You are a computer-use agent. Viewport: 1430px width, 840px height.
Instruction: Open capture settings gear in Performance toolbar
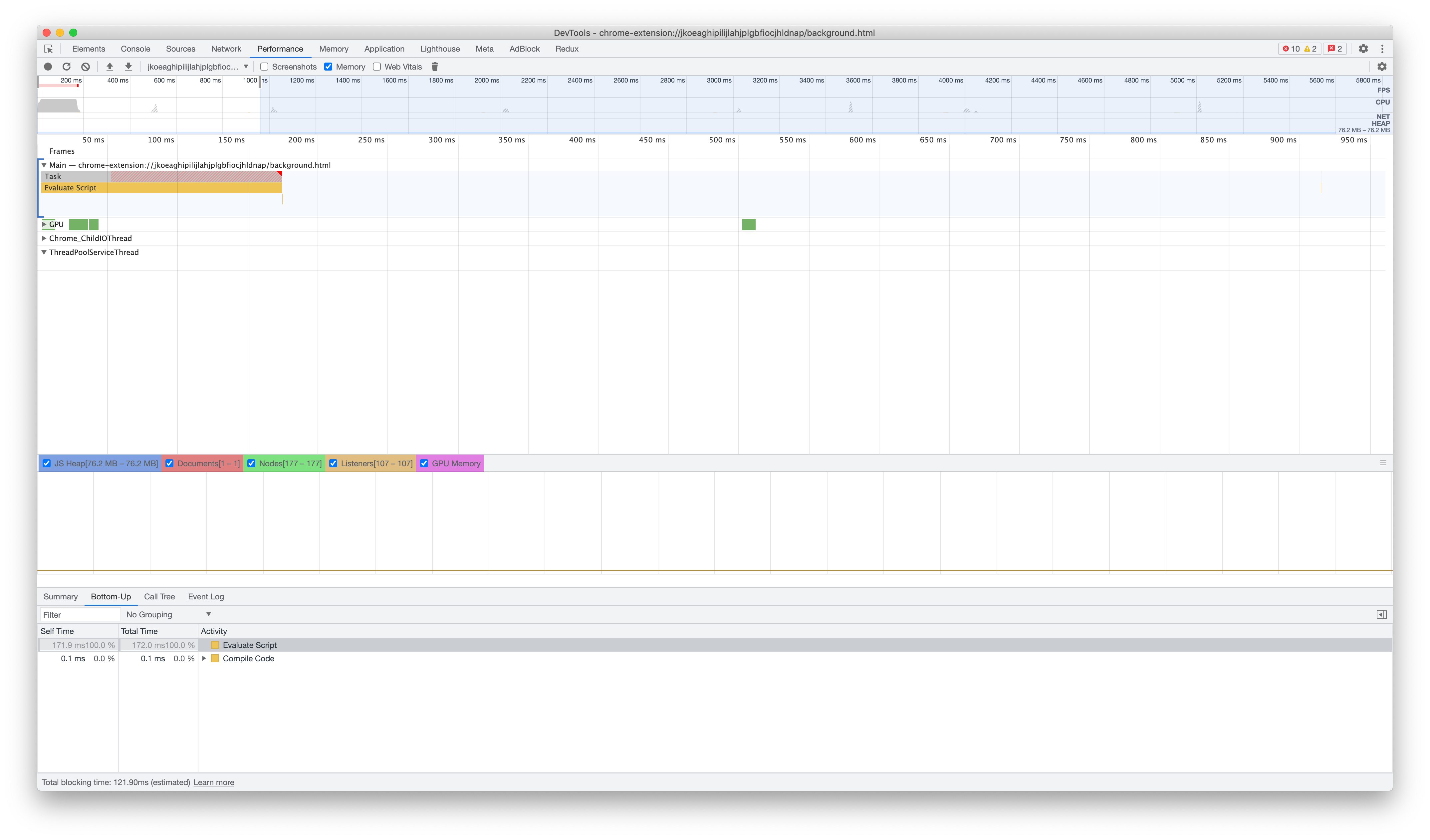coord(1382,66)
